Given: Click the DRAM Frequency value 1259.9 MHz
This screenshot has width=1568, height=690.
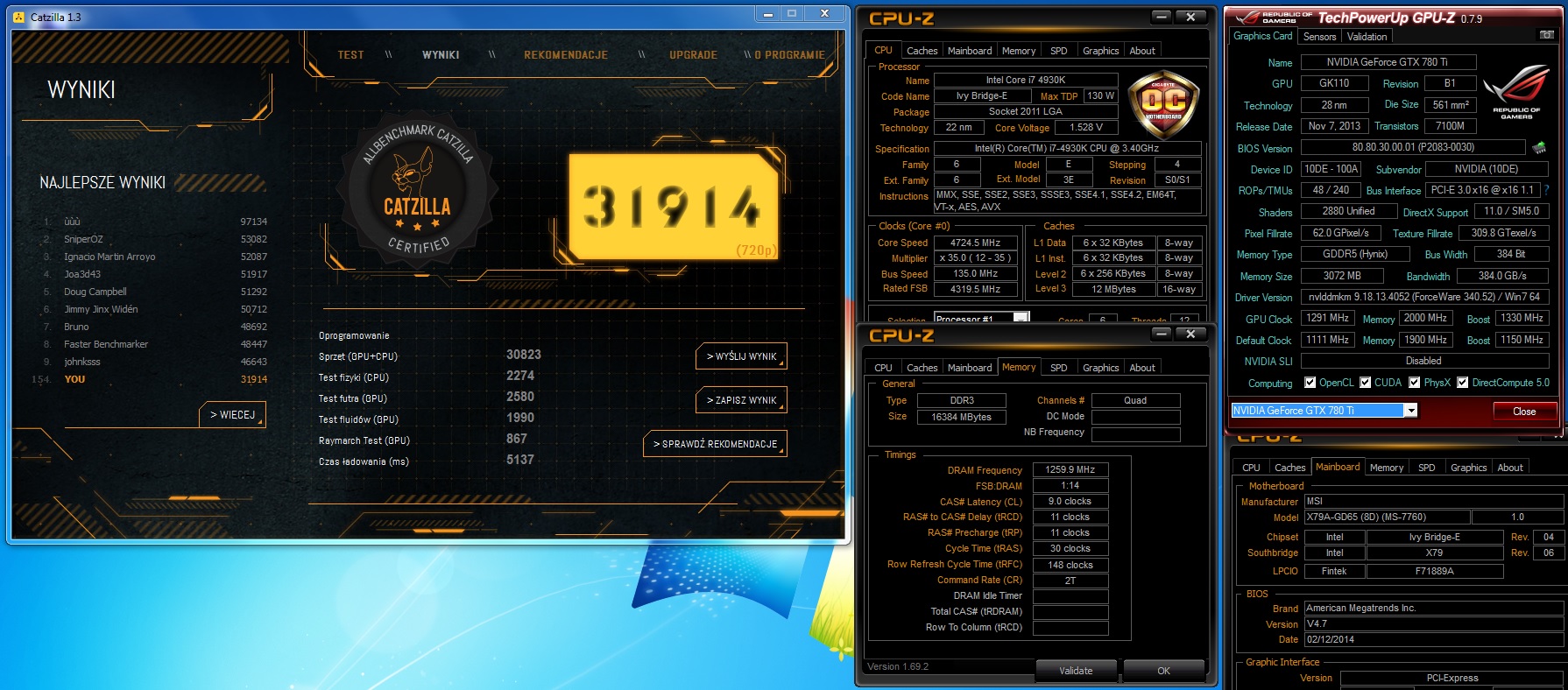Looking at the screenshot, I should (1070, 469).
